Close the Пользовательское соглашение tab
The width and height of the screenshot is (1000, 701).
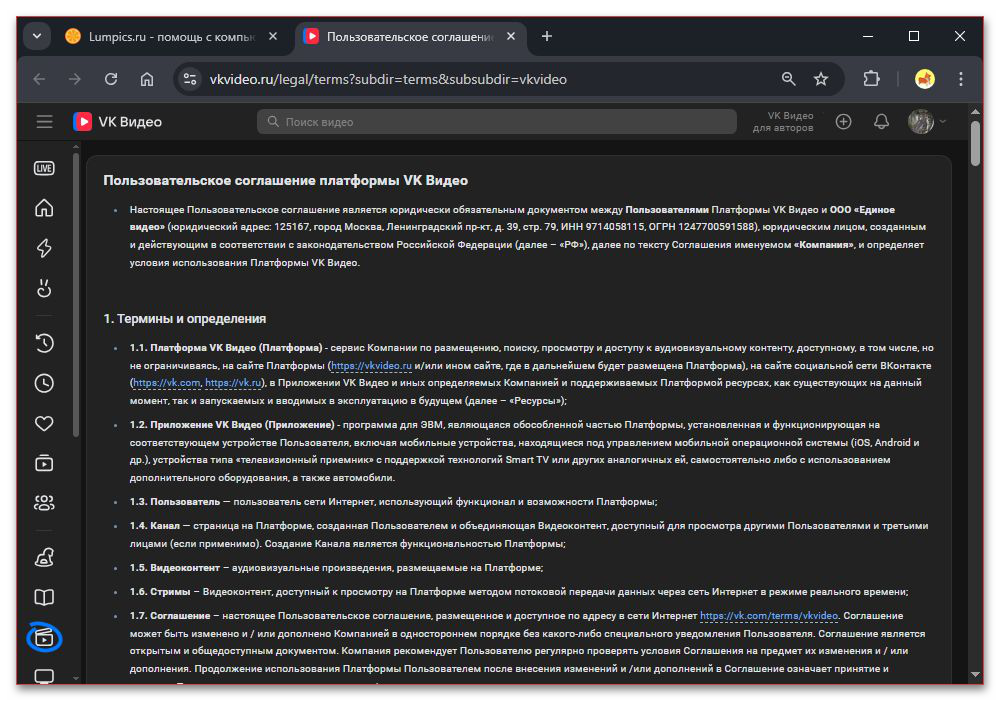[511, 36]
